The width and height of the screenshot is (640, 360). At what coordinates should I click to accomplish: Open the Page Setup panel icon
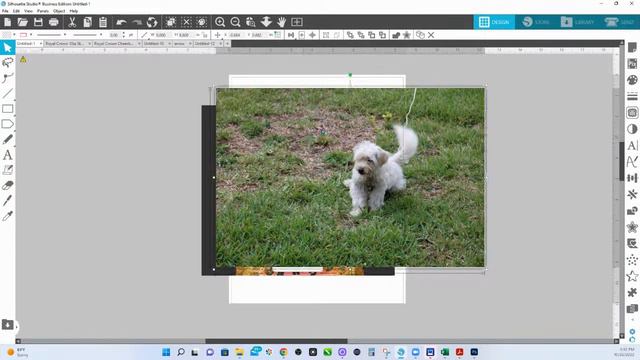(632, 47)
